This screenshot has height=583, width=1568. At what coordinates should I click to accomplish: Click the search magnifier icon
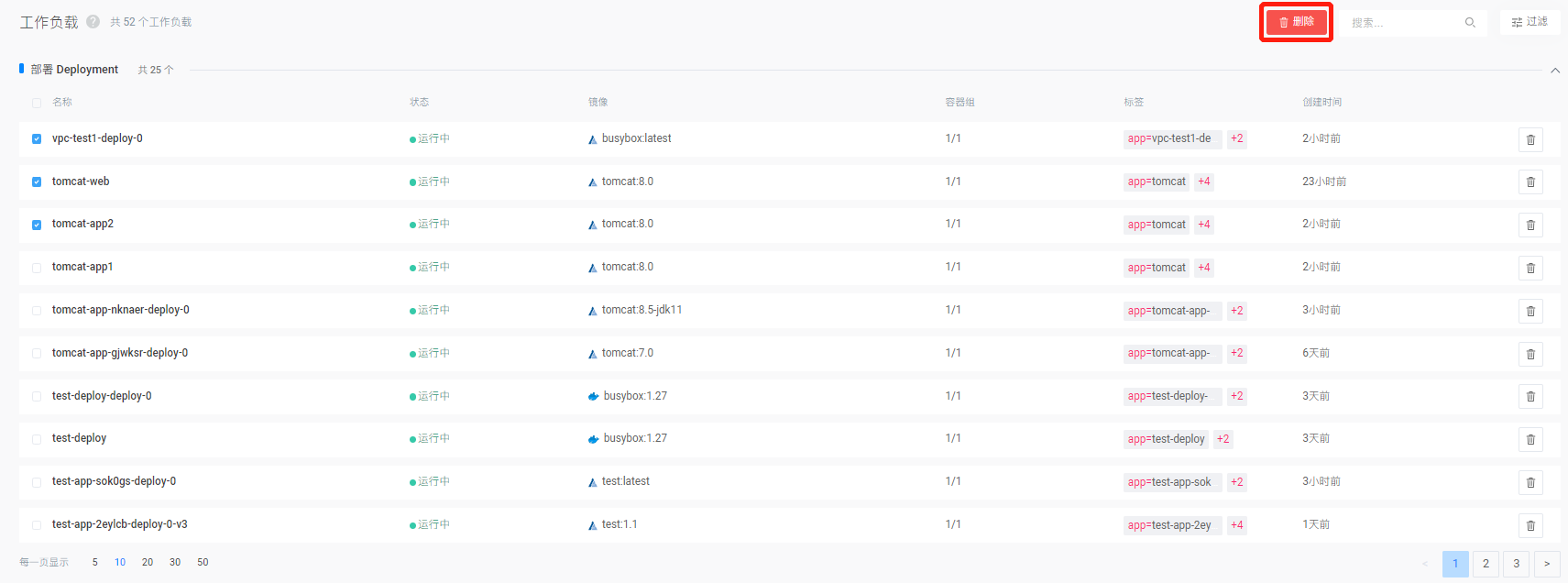click(x=1469, y=23)
